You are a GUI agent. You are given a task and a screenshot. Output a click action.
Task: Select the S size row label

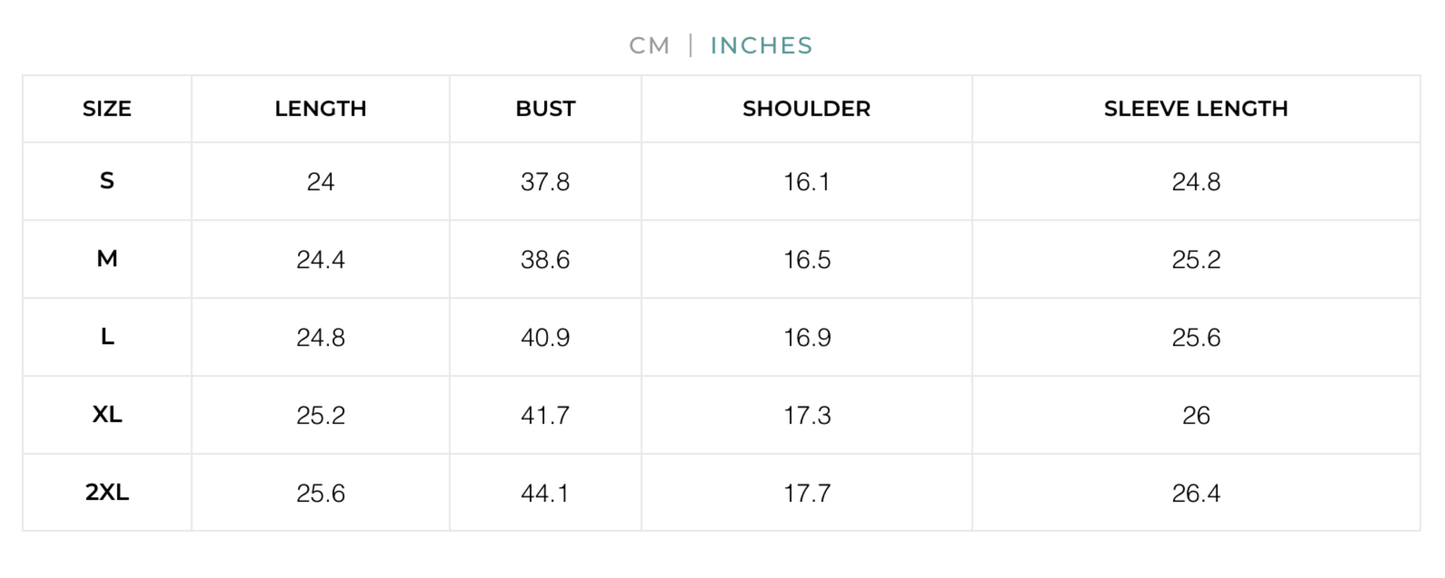(x=107, y=182)
